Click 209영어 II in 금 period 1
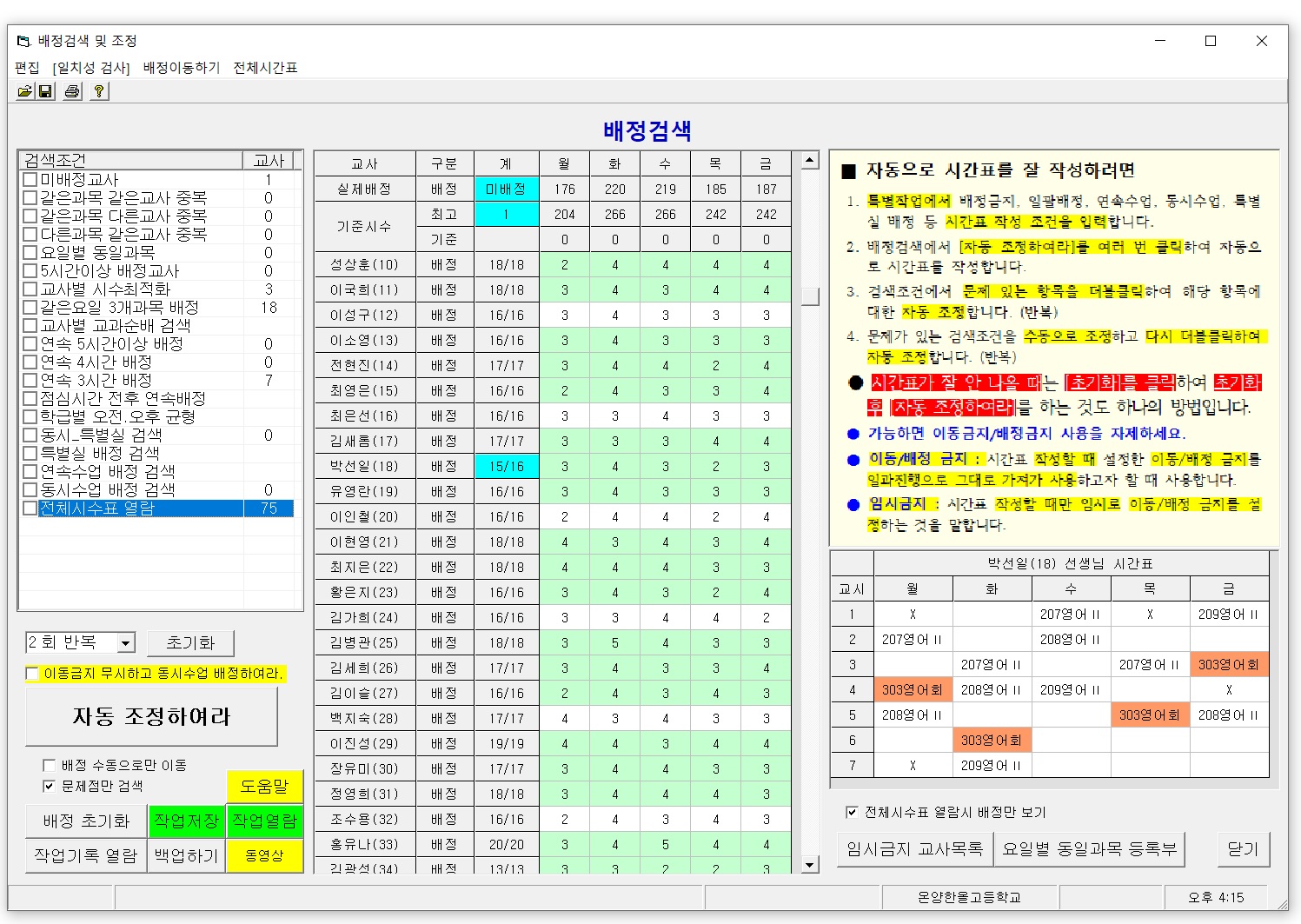1301x924 pixels. point(1229,615)
